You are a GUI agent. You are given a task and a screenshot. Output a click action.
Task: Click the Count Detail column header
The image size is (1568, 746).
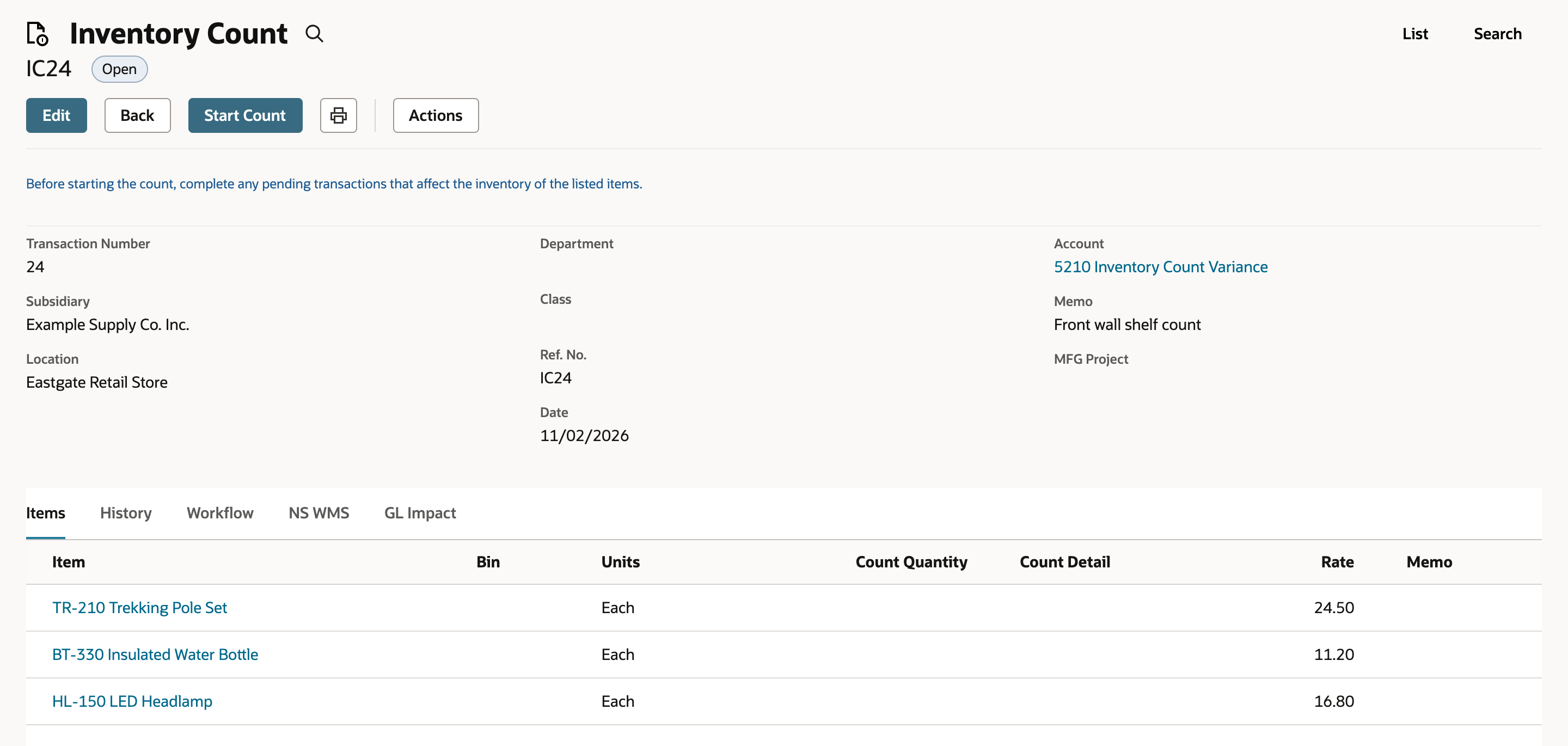[1065, 561]
